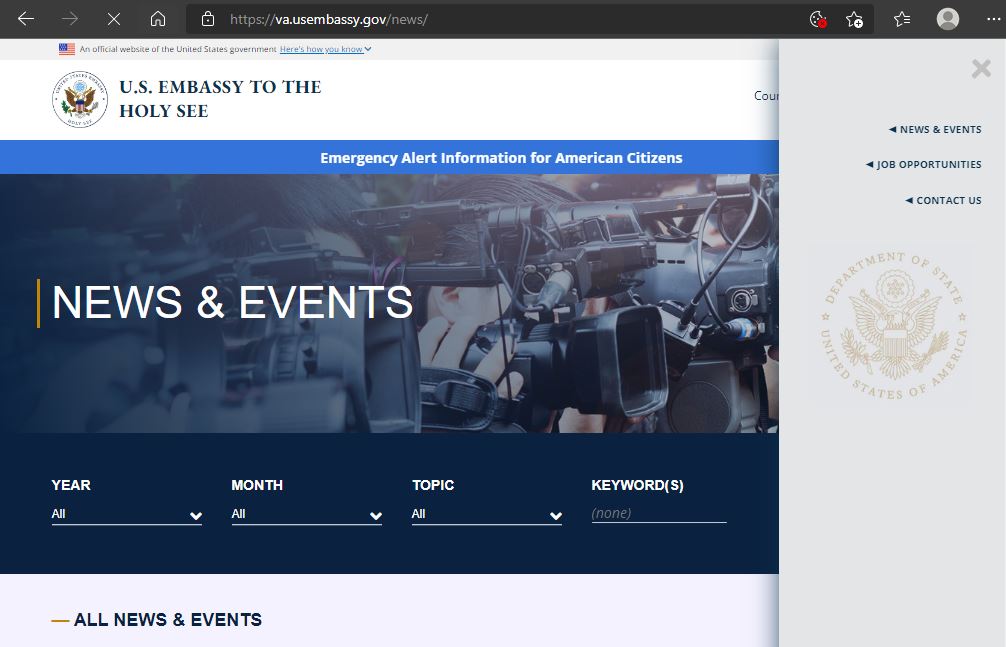The height and width of the screenshot is (647, 1006).
Task: Add this page to favorites
Action: [854, 19]
